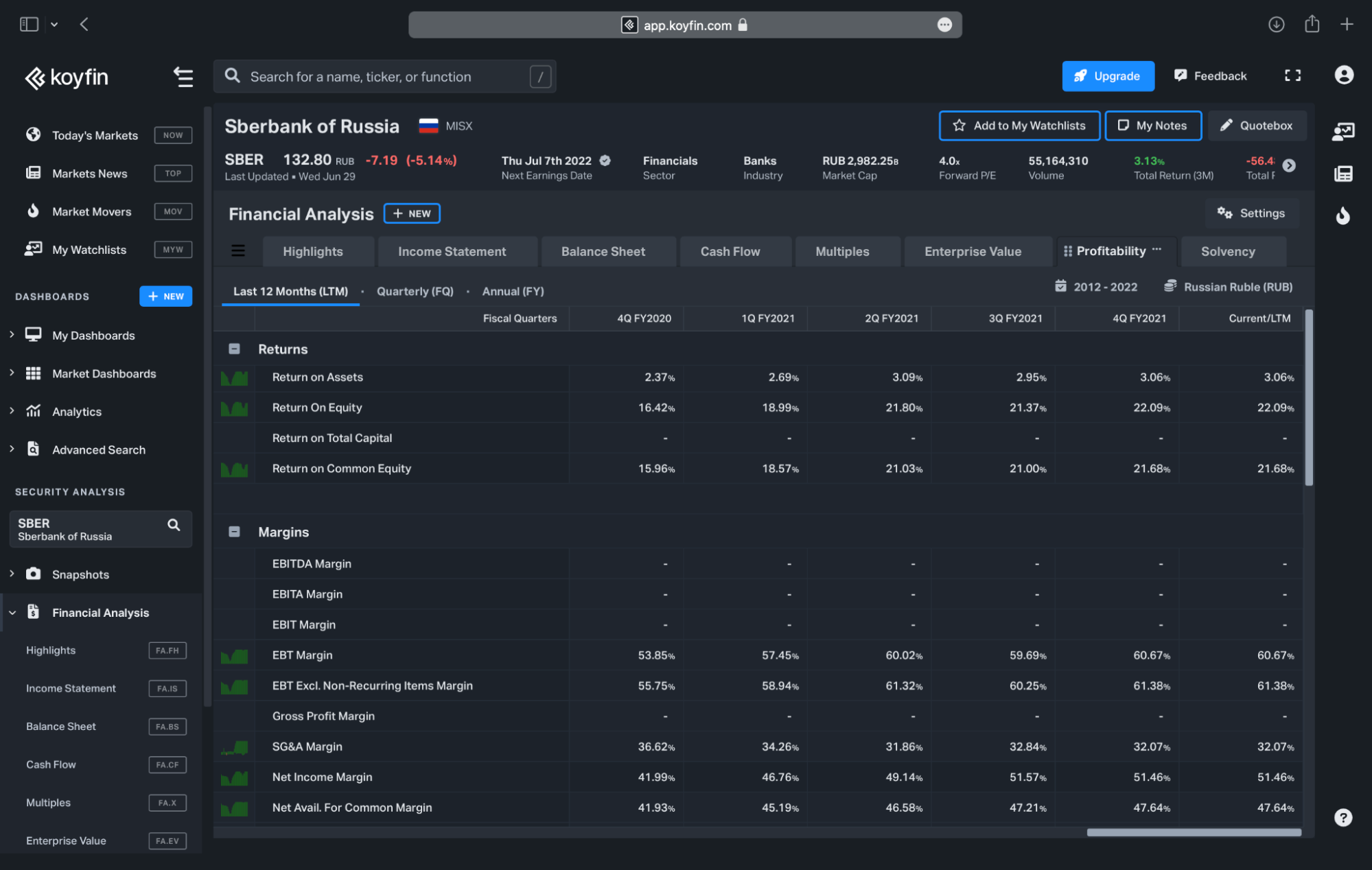Click the Safari address bar
The height and width of the screenshot is (870, 1372).
pos(685,25)
